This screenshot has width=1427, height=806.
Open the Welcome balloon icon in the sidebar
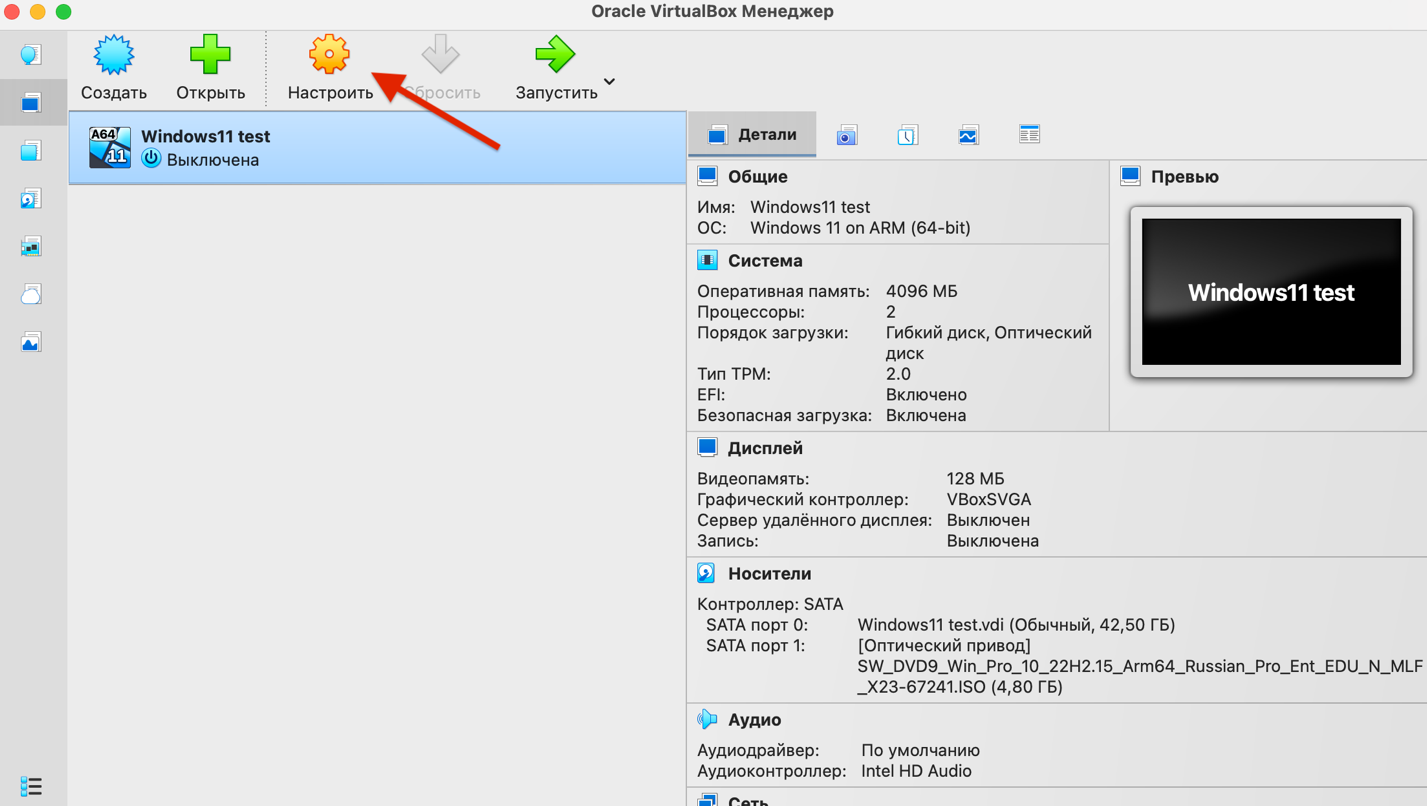(x=31, y=54)
